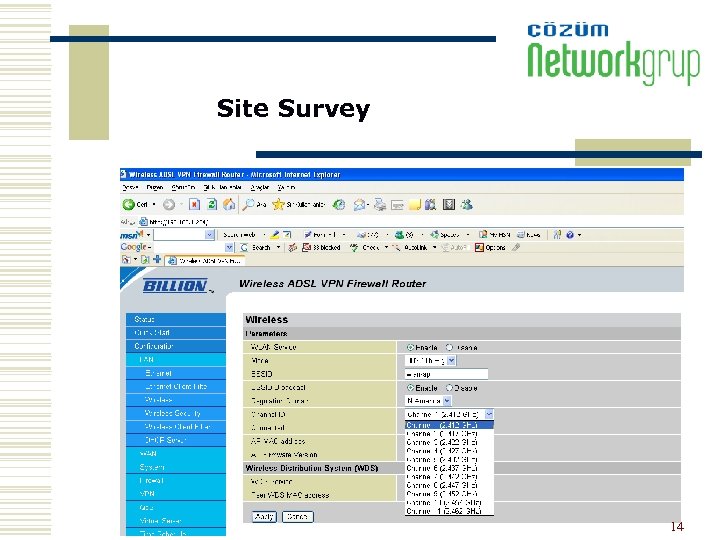Viewport: 720px width, 540px height.
Task: Open the Search magnifier in IE toolbar
Action: 248,204
